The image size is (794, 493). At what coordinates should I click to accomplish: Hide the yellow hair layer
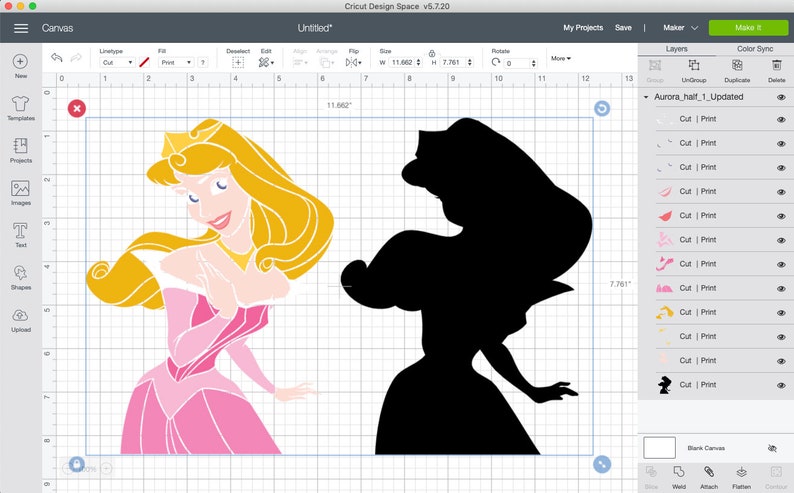tap(781, 313)
